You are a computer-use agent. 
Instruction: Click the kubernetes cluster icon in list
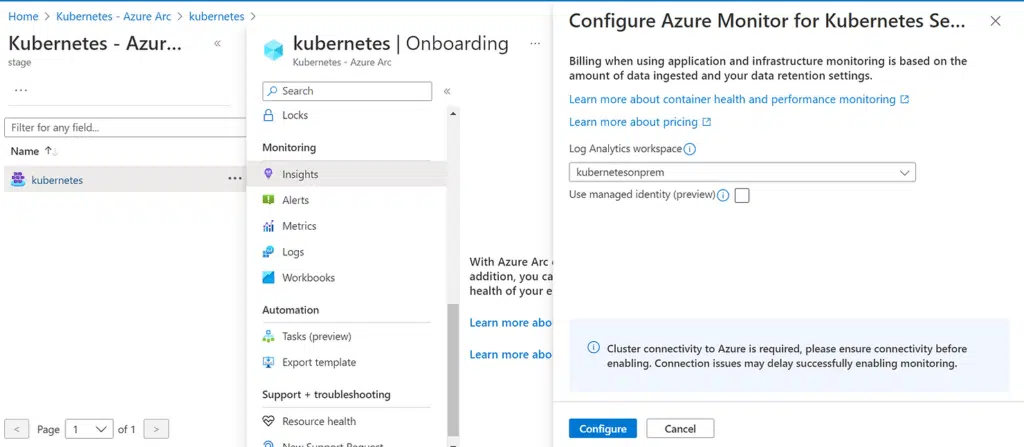click(x=18, y=180)
